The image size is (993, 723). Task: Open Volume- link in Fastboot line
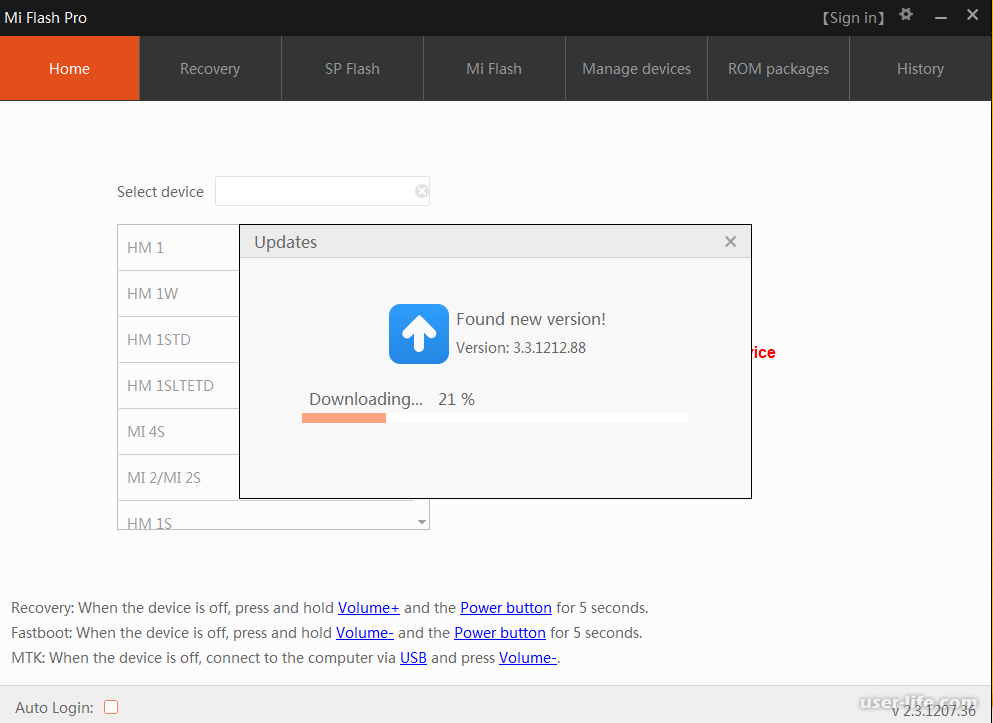365,632
